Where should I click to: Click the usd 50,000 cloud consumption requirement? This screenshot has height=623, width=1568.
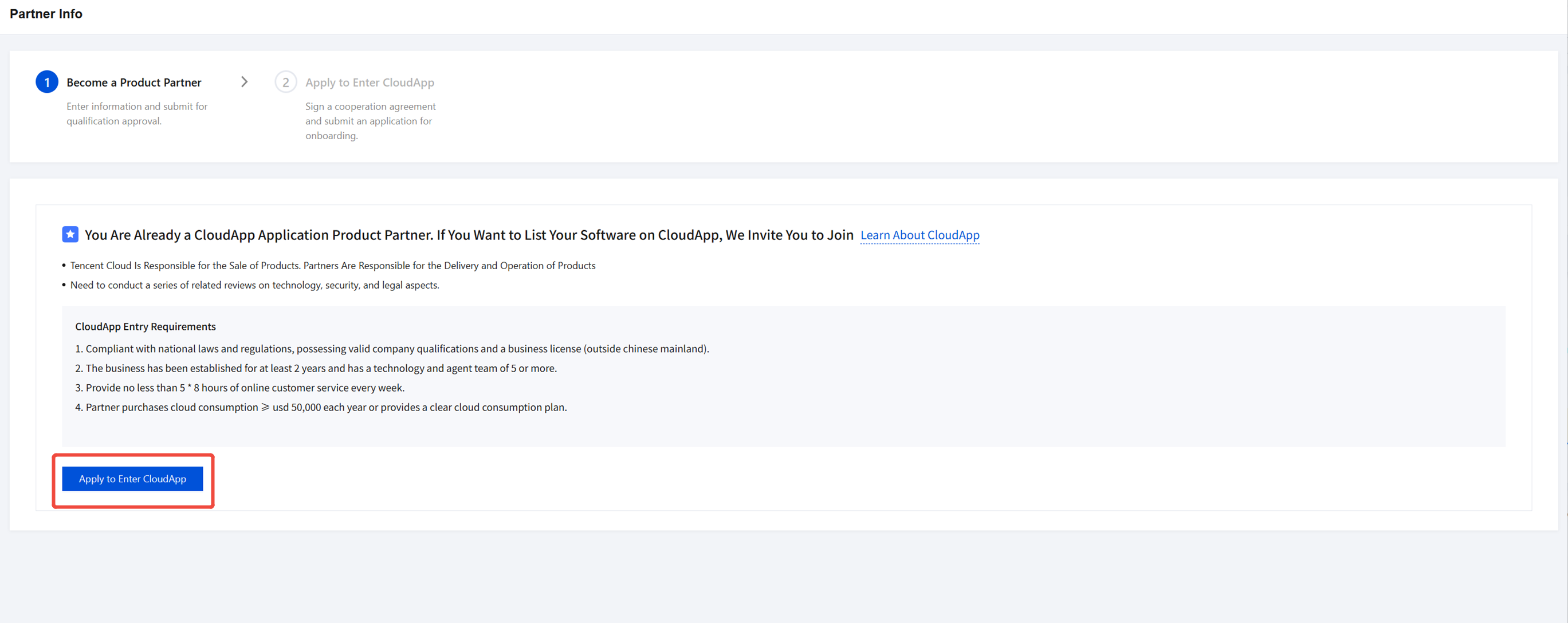325,407
